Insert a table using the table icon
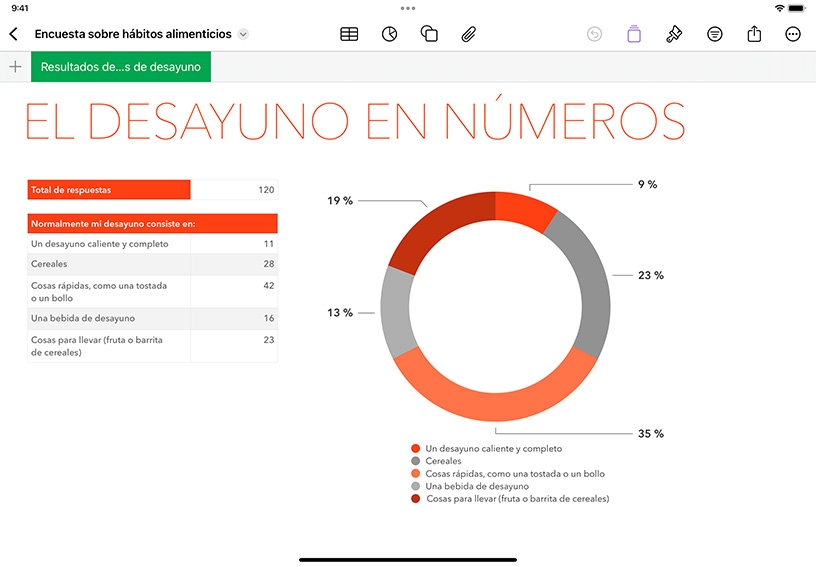 [349, 34]
